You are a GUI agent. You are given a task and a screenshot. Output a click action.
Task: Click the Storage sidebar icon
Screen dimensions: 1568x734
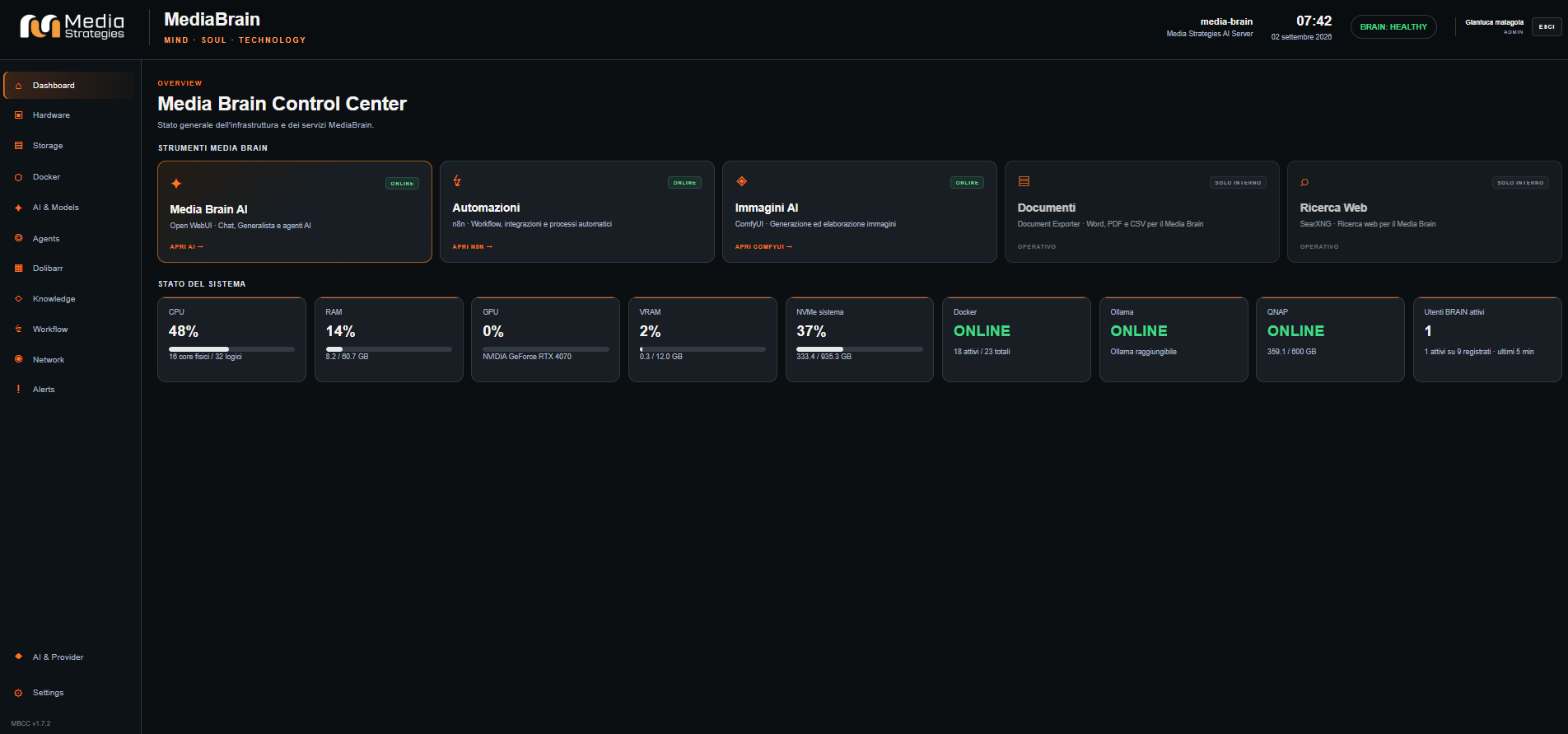pyautogui.click(x=18, y=146)
